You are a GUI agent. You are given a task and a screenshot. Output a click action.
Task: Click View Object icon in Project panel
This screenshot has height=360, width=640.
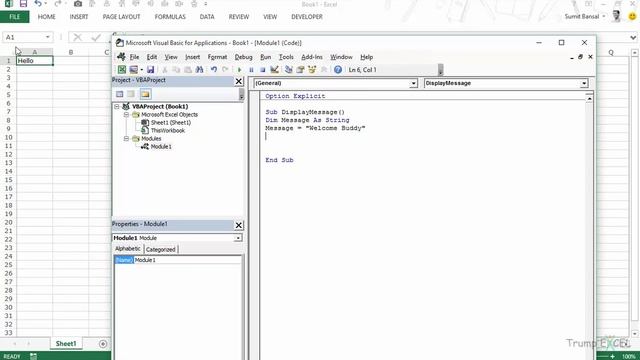pos(131,94)
